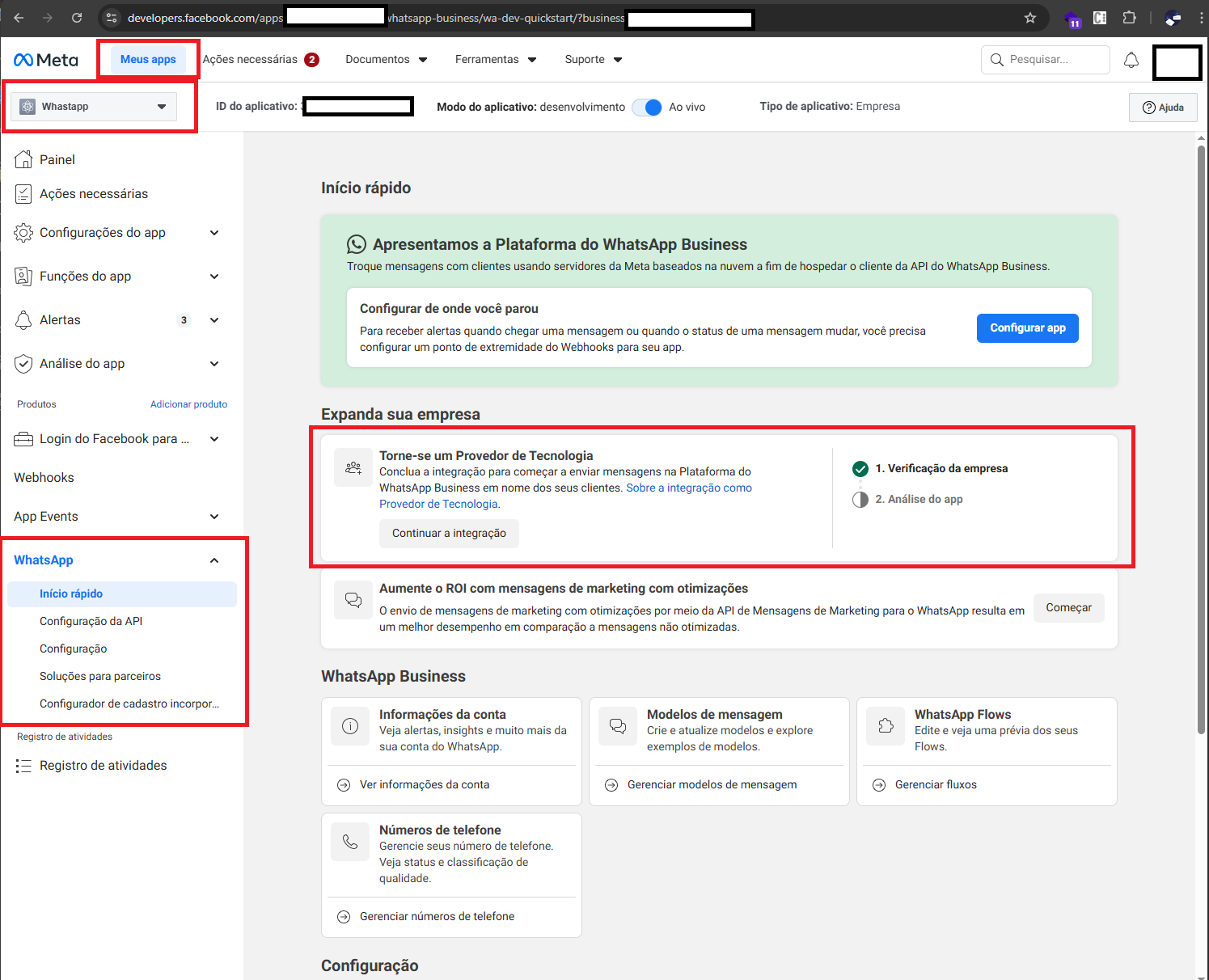The height and width of the screenshot is (980, 1209).
Task: Collapse the WhatsApp sidebar section
Action: 214,560
